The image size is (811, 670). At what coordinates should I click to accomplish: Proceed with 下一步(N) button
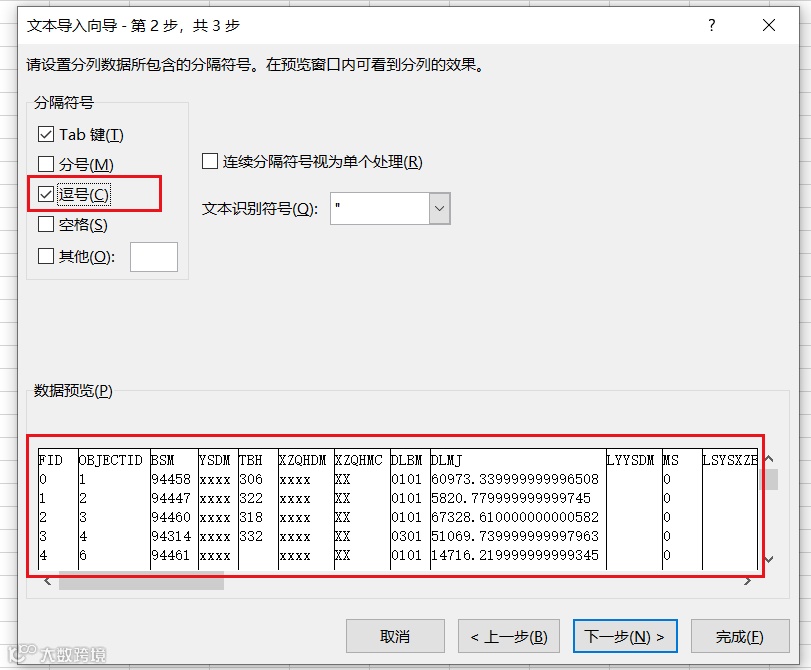pos(625,636)
